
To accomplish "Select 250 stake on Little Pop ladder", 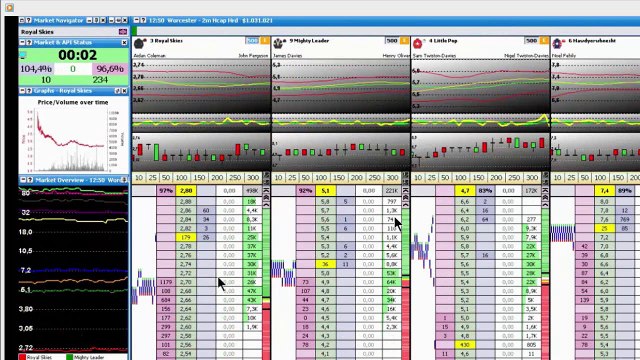I will tap(514, 178).
